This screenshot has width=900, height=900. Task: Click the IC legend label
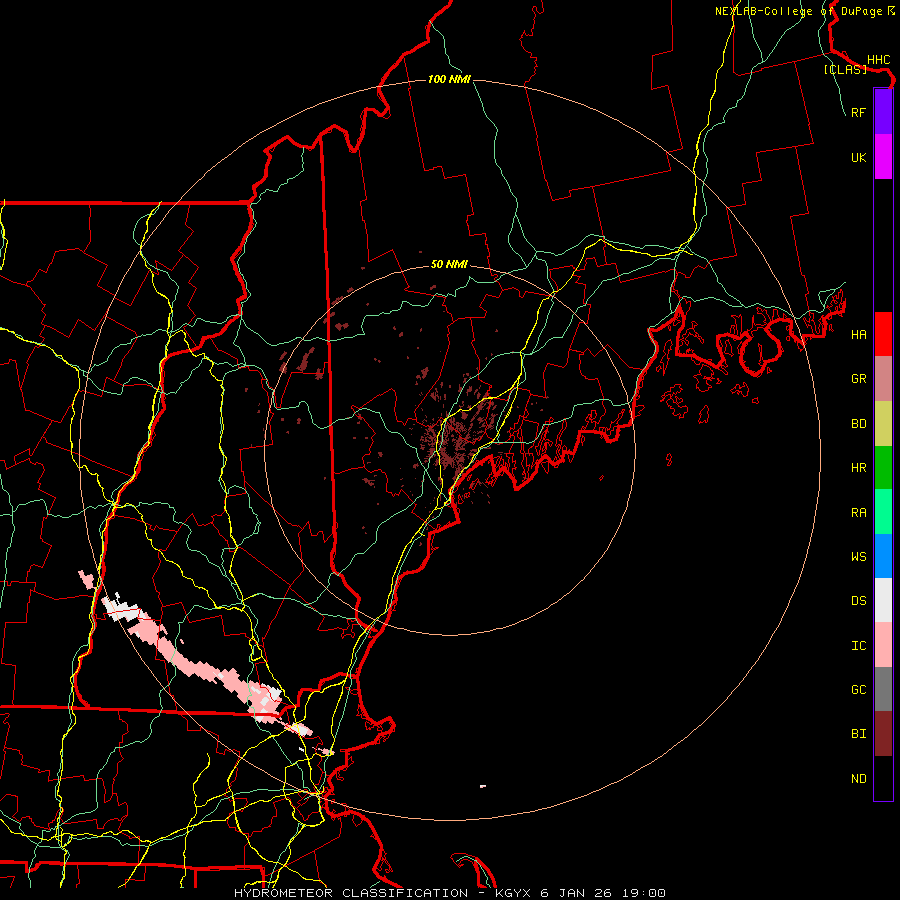coord(858,646)
